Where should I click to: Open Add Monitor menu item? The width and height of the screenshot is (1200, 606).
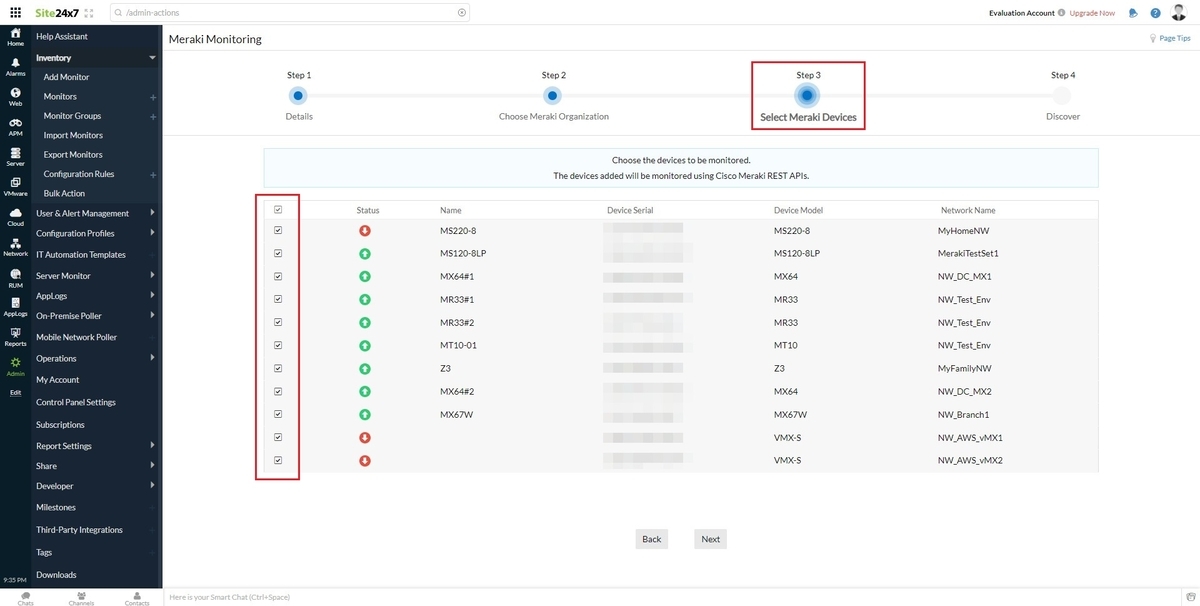[x=66, y=77]
